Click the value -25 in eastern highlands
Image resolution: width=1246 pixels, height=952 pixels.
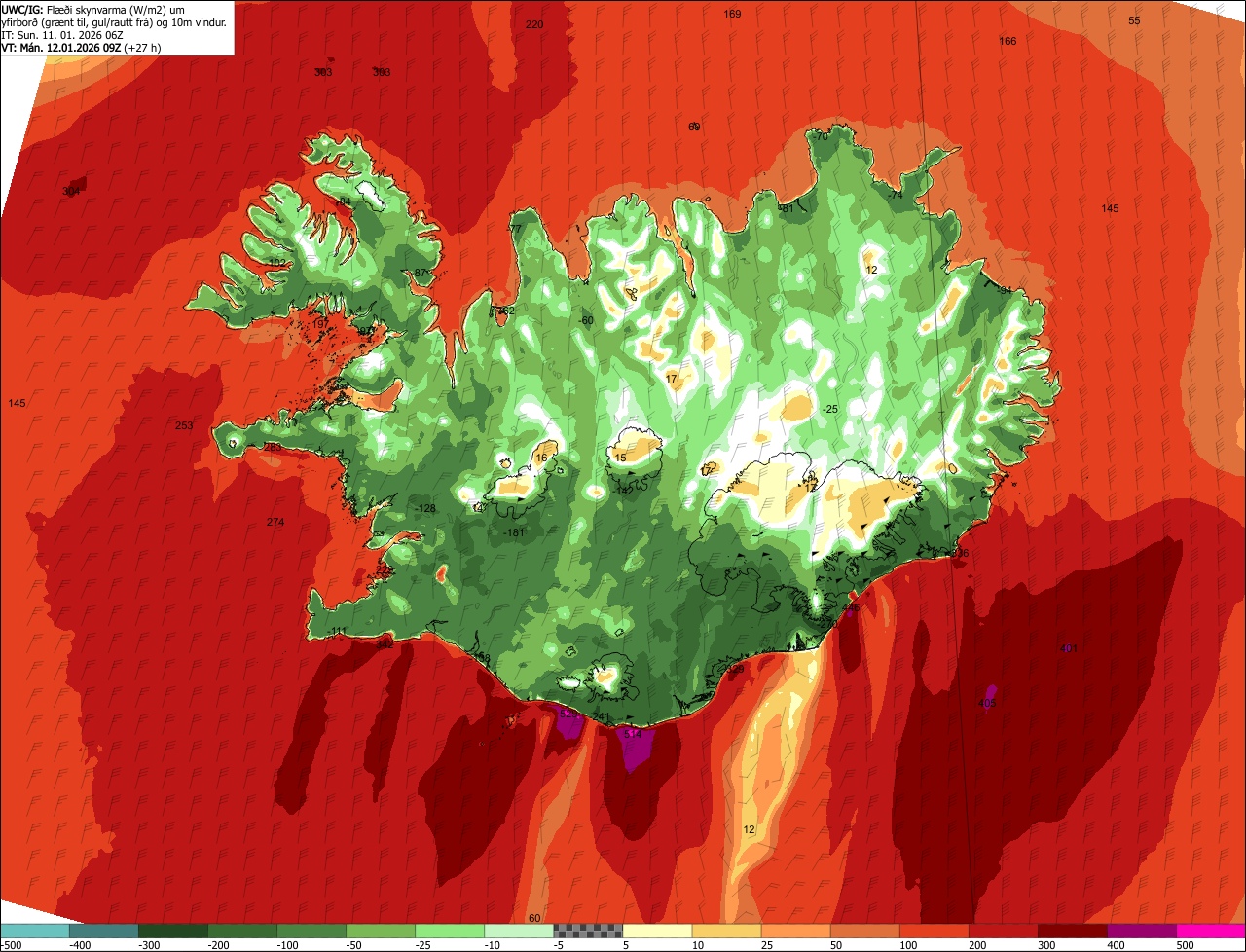pos(830,409)
